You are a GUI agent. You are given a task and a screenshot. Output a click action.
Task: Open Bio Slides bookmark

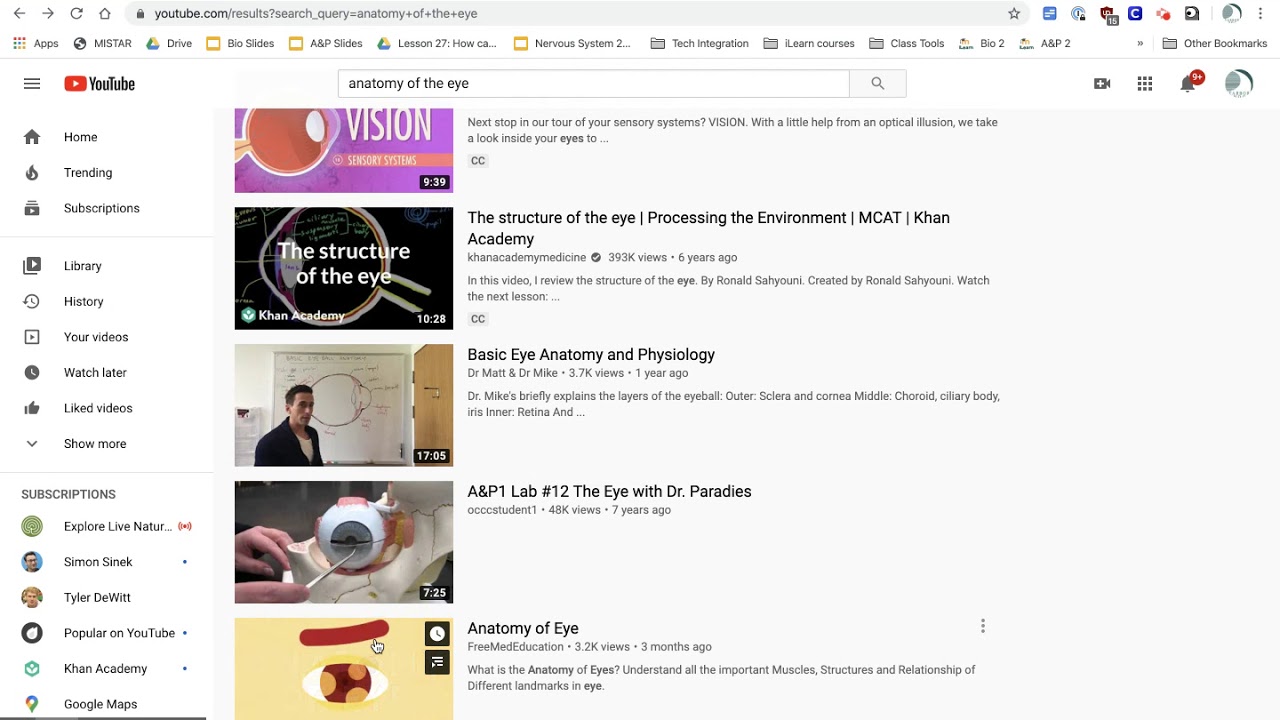point(240,43)
